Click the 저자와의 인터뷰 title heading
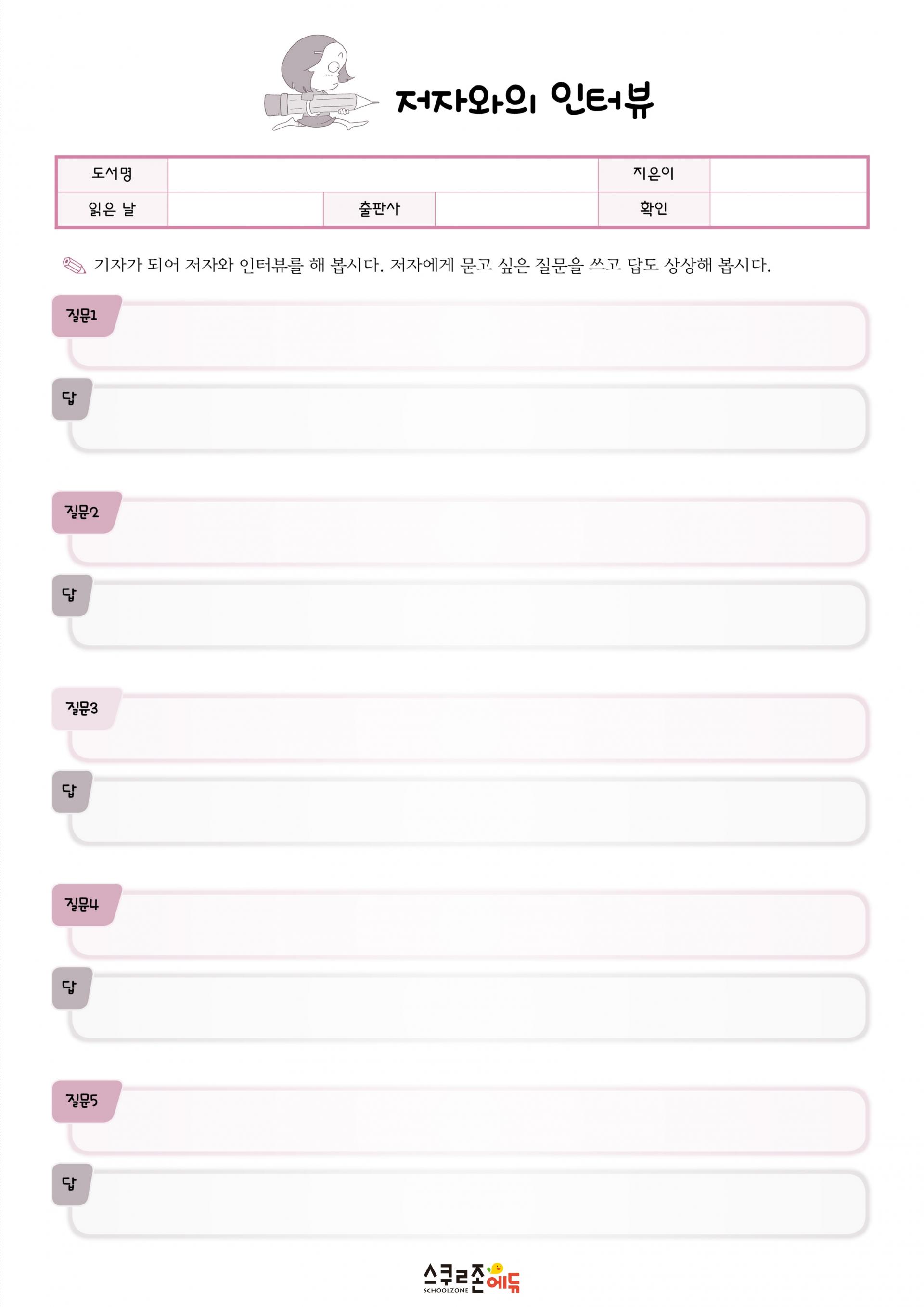The width and height of the screenshot is (924, 1307). pos(524,100)
